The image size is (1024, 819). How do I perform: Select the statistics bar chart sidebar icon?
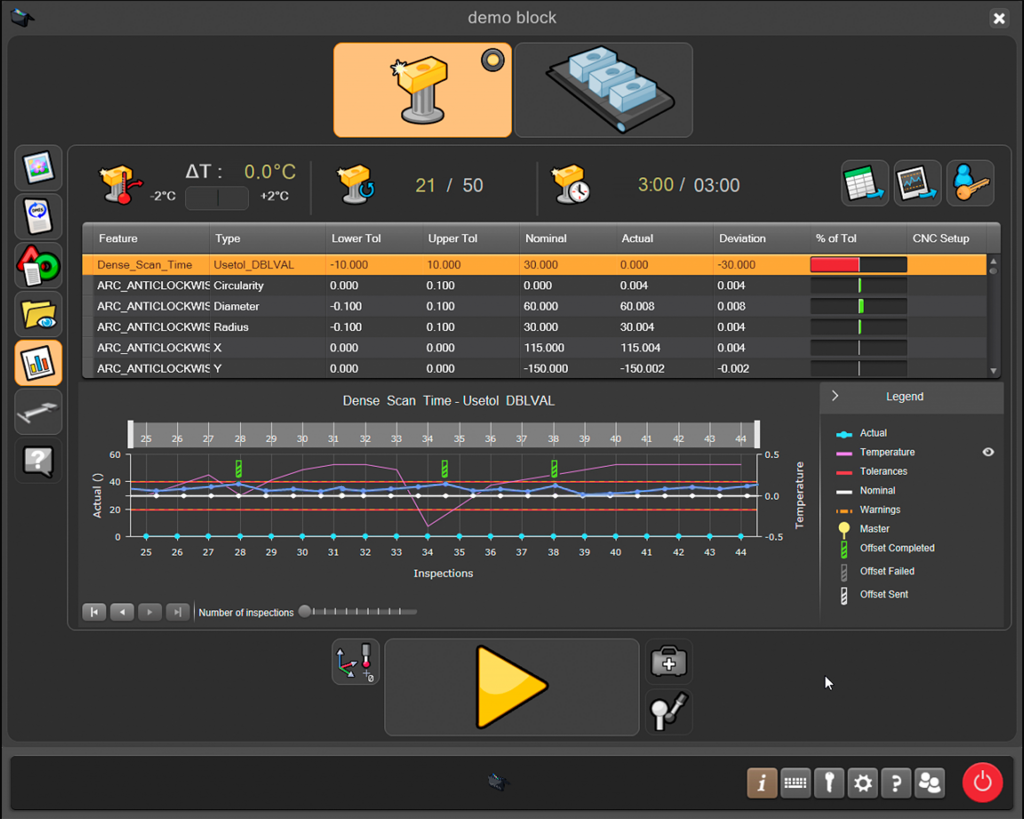(38, 363)
